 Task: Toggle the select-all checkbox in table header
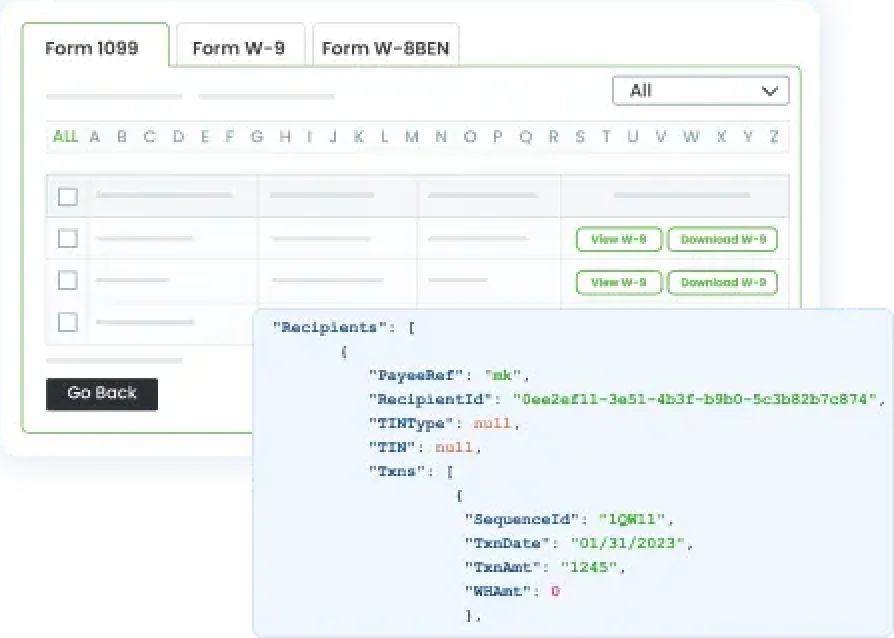click(68, 197)
